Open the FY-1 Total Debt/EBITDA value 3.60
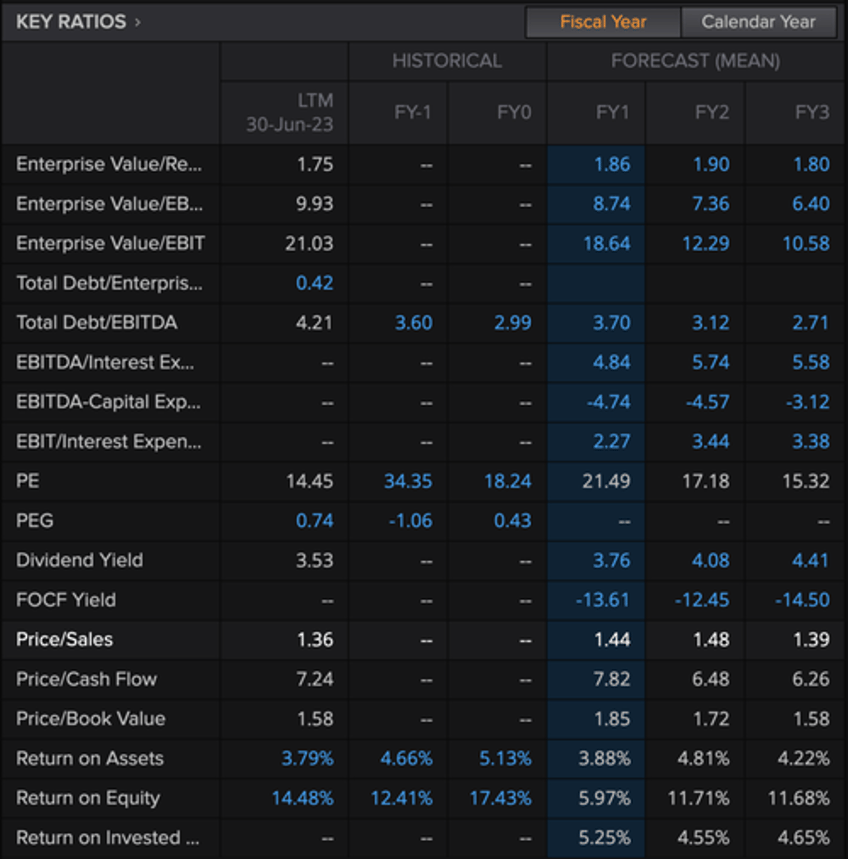The image size is (848, 859). point(414,323)
